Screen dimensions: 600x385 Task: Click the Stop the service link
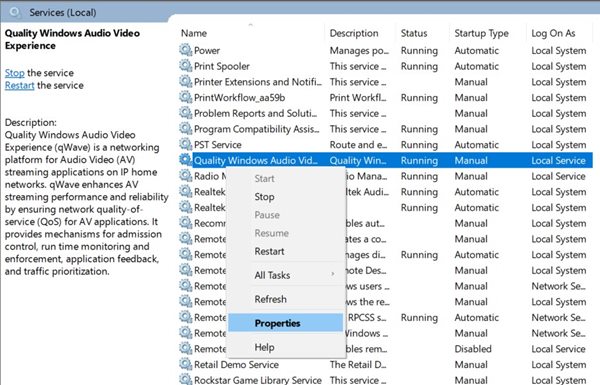coord(15,73)
